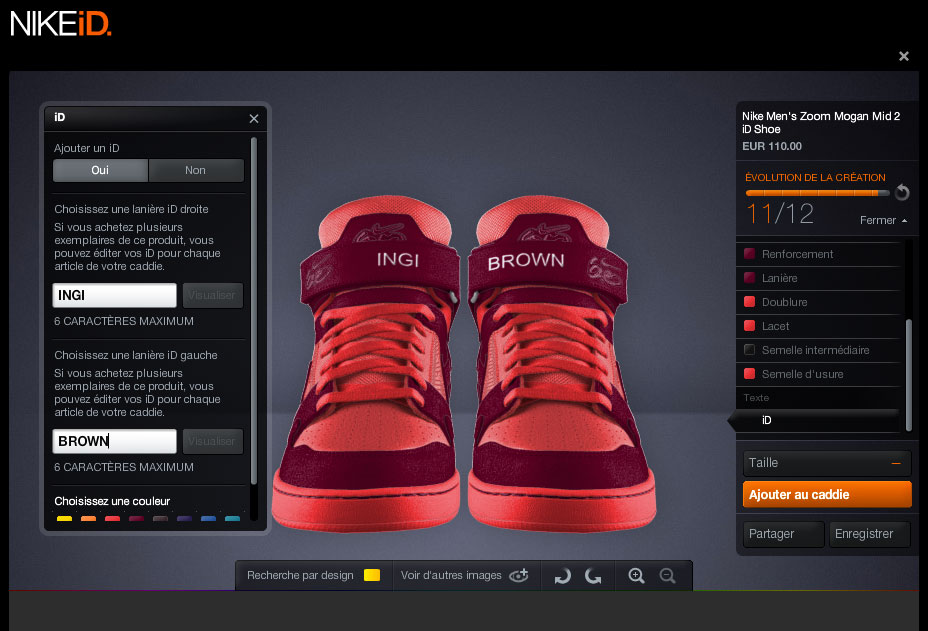Select Semelle intermédiaire in the parts list
This screenshot has height=631, width=928.
[814, 350]
